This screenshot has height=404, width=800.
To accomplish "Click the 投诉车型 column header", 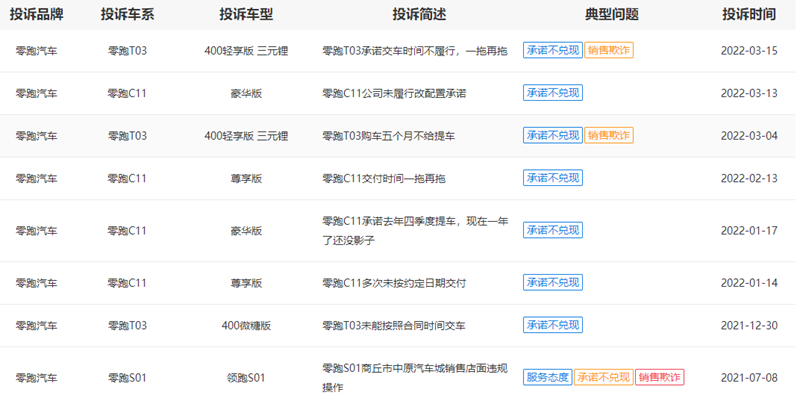I will point(246,14).
